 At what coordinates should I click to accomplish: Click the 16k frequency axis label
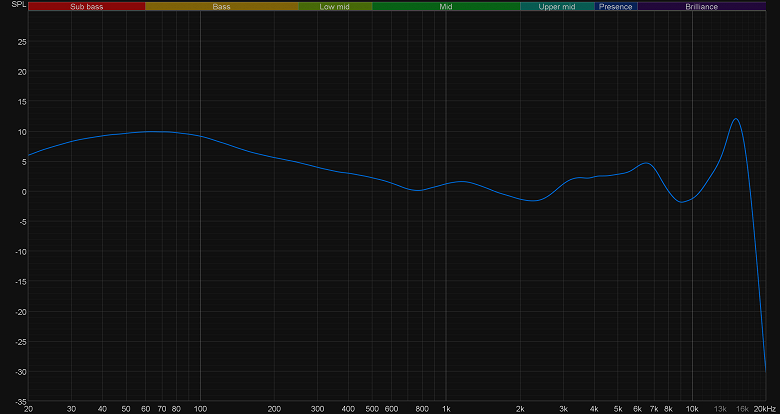click(742, 409)
